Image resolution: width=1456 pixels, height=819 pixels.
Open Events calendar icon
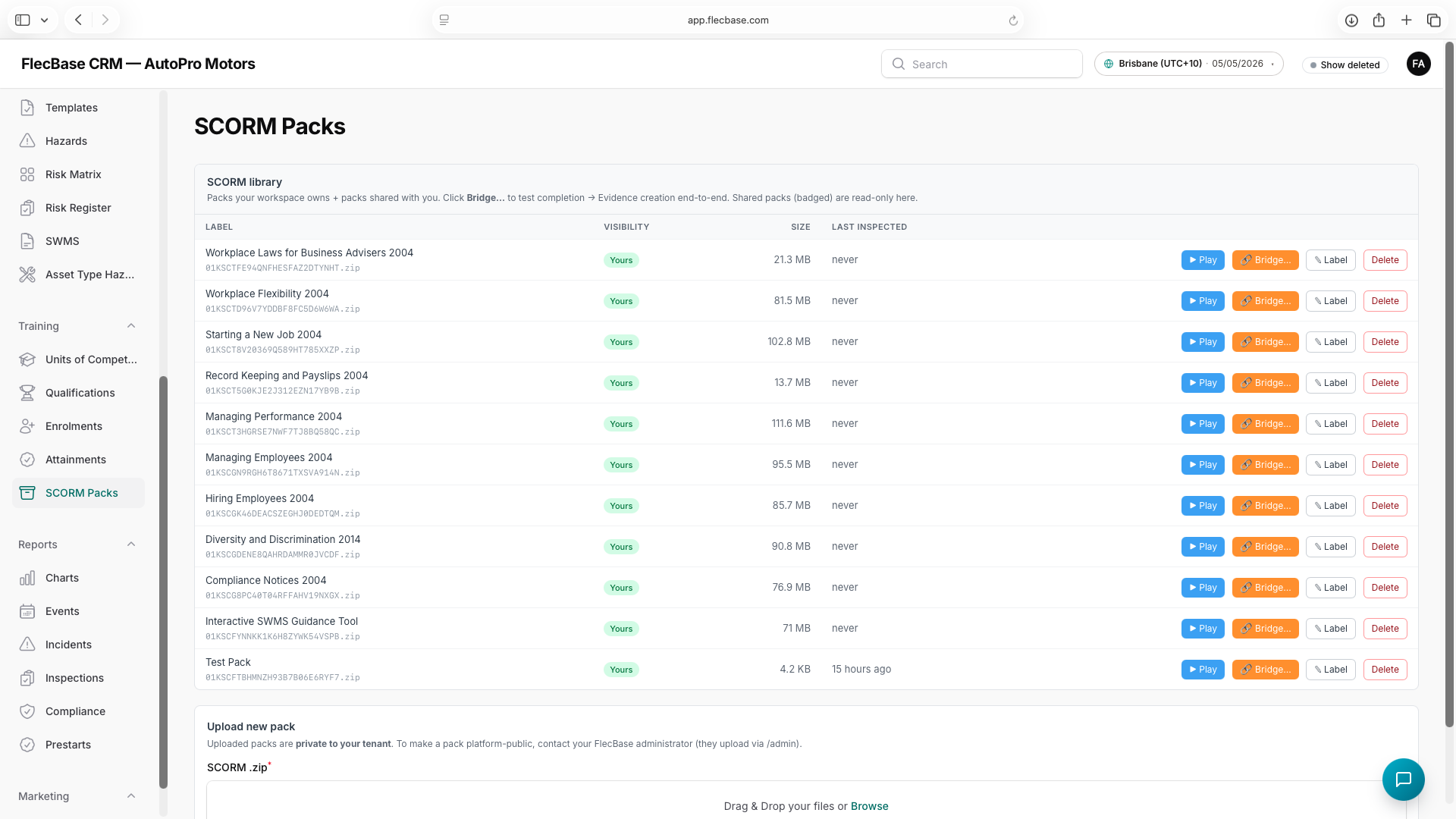(x=27, y=611)
